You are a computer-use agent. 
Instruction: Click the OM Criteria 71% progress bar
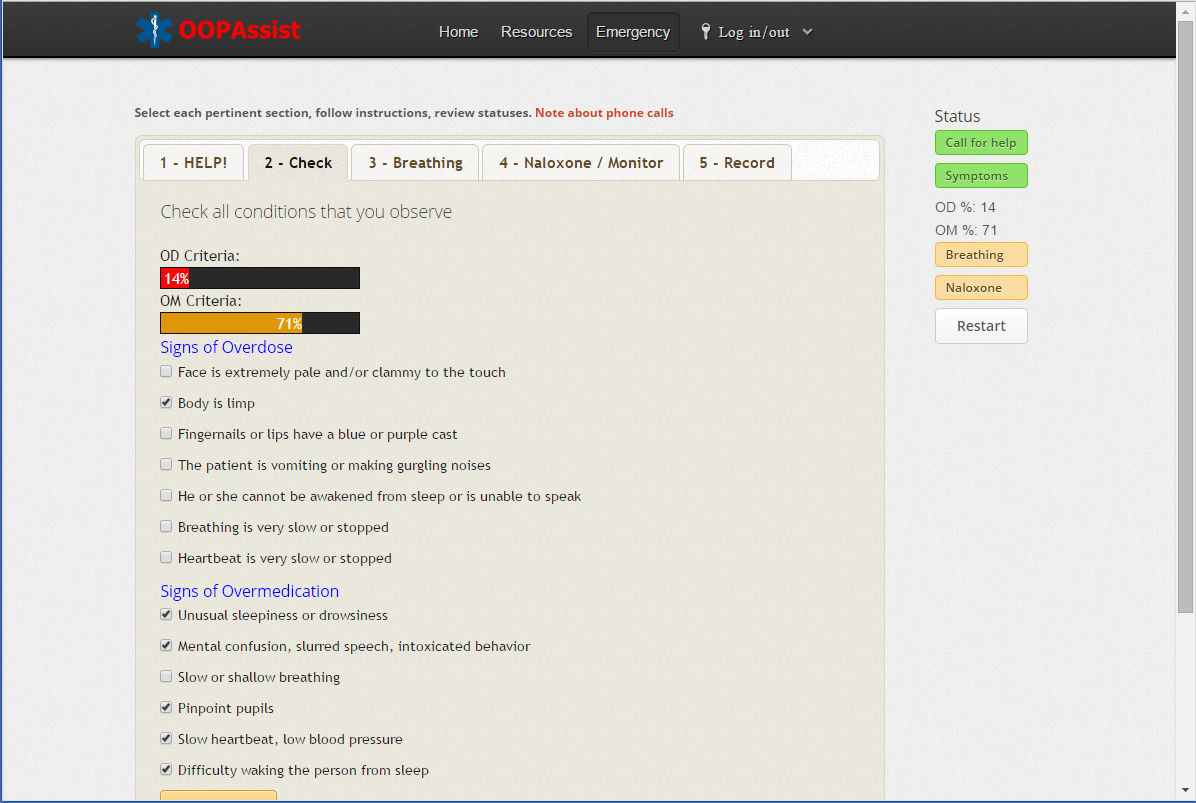coord(260,323)
